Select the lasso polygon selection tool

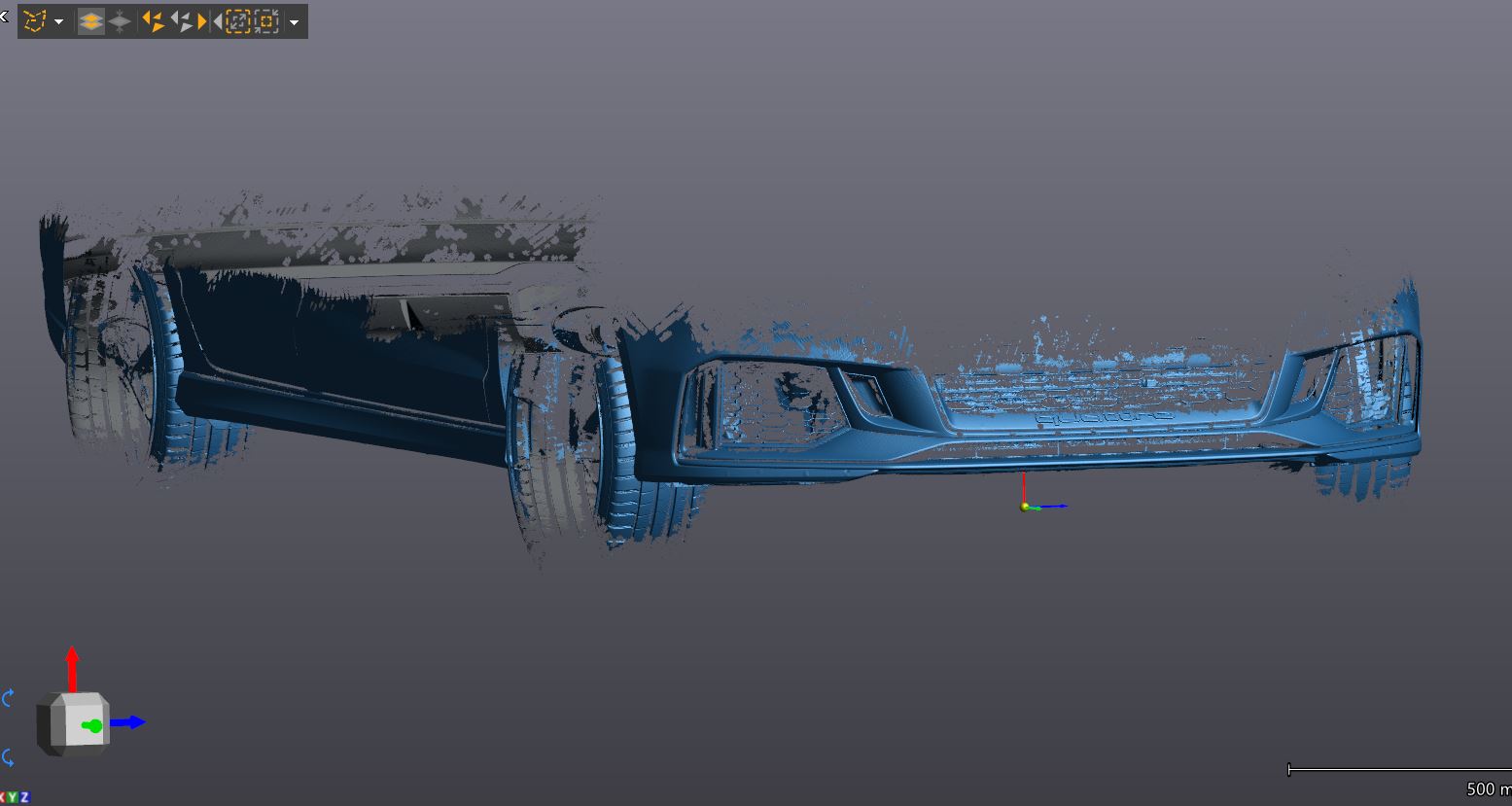[x=35, y=20]
